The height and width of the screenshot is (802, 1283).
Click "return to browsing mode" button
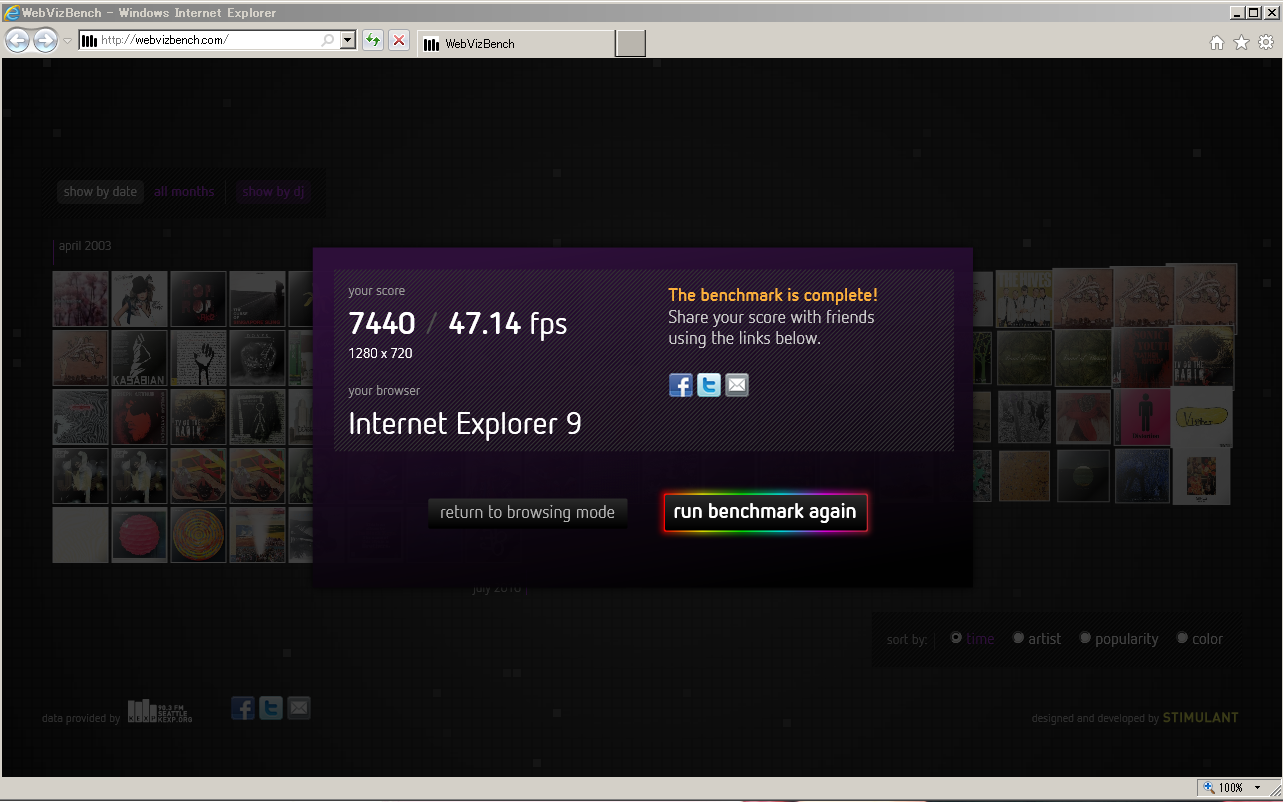point(528,513)
